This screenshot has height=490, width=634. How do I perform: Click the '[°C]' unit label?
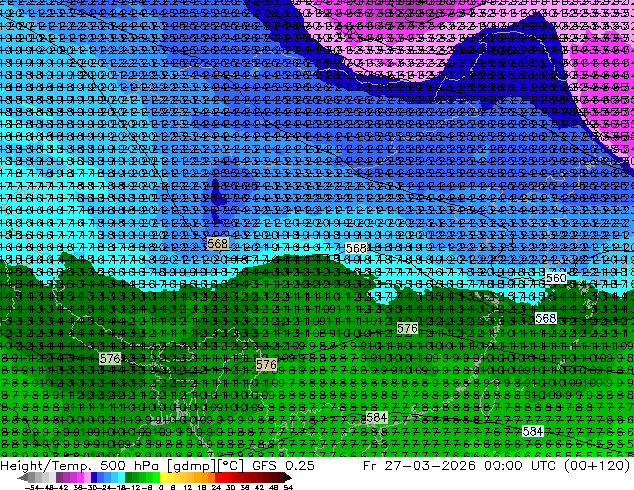click(x=231, y=466)
